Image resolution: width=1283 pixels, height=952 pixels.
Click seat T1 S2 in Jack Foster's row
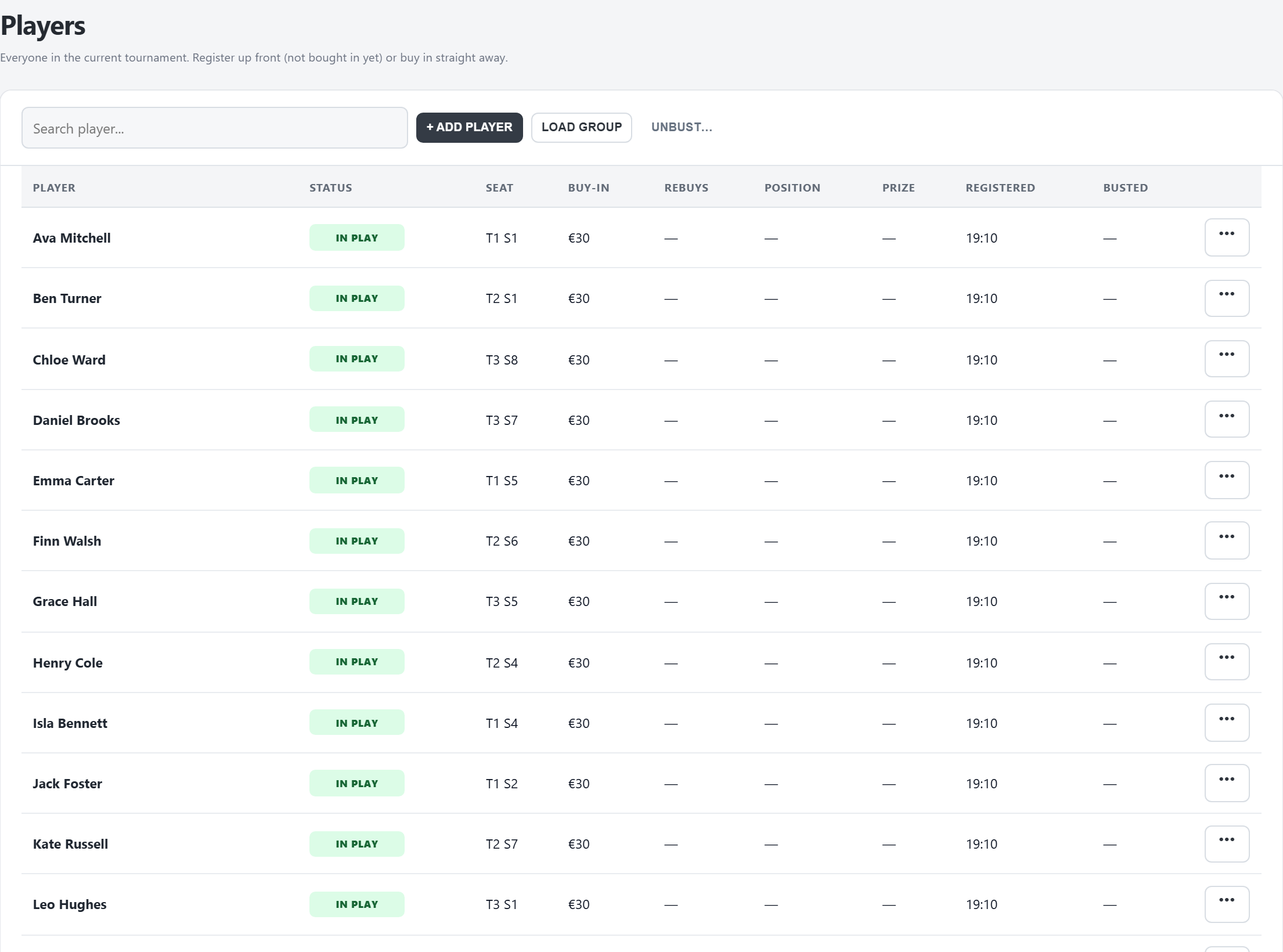coord(502,784)
